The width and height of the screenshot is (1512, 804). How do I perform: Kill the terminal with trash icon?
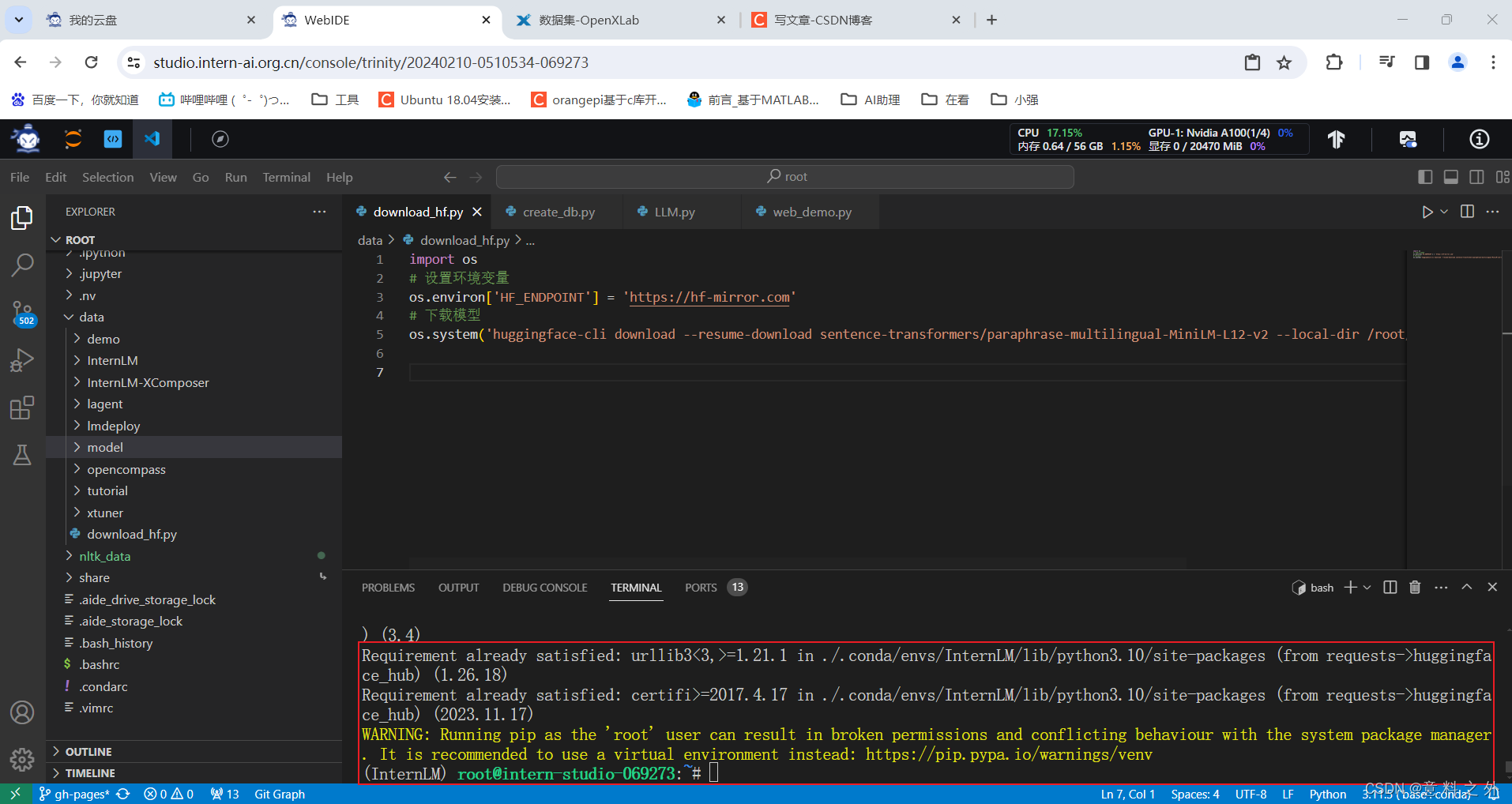[1415, 587]
